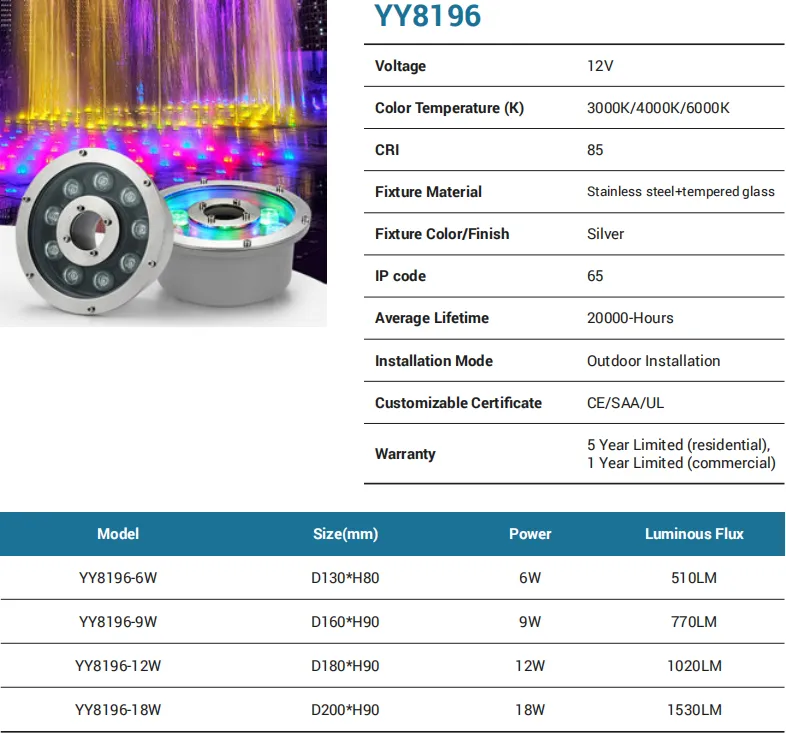The image size is (786, 734).
Task: Click the Fixture Color/Finish label
Action: (442, 234)
